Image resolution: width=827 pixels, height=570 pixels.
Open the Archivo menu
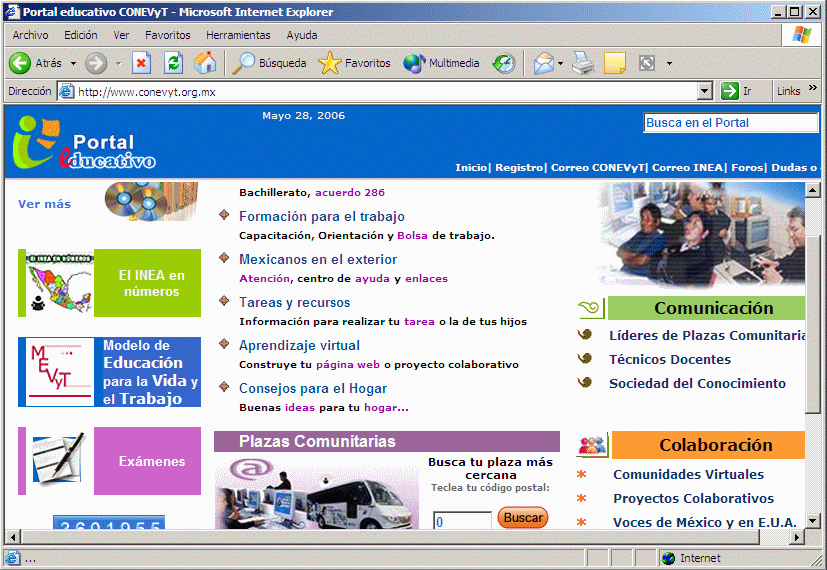coord(31,35)
